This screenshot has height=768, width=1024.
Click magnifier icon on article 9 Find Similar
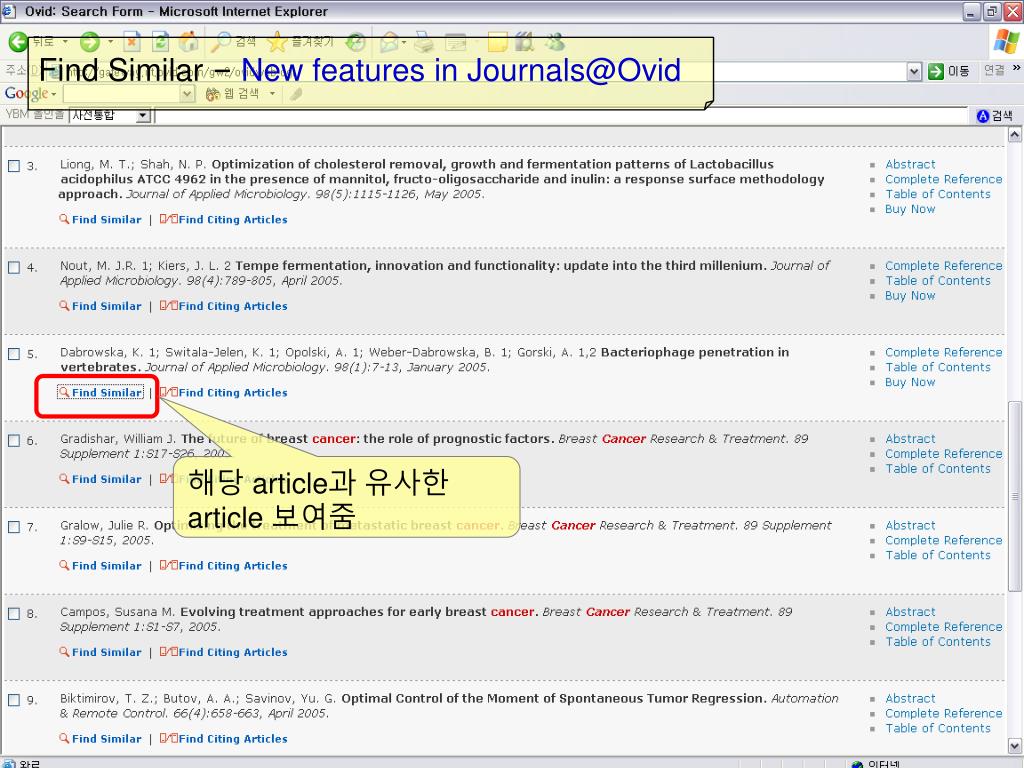[64, 739]
